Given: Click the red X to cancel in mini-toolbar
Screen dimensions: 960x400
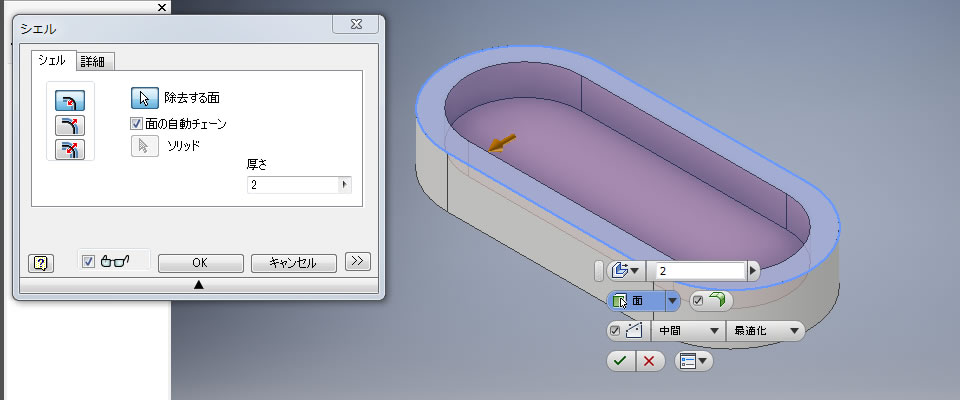Looking at the screenshot, I should [650, 361].
